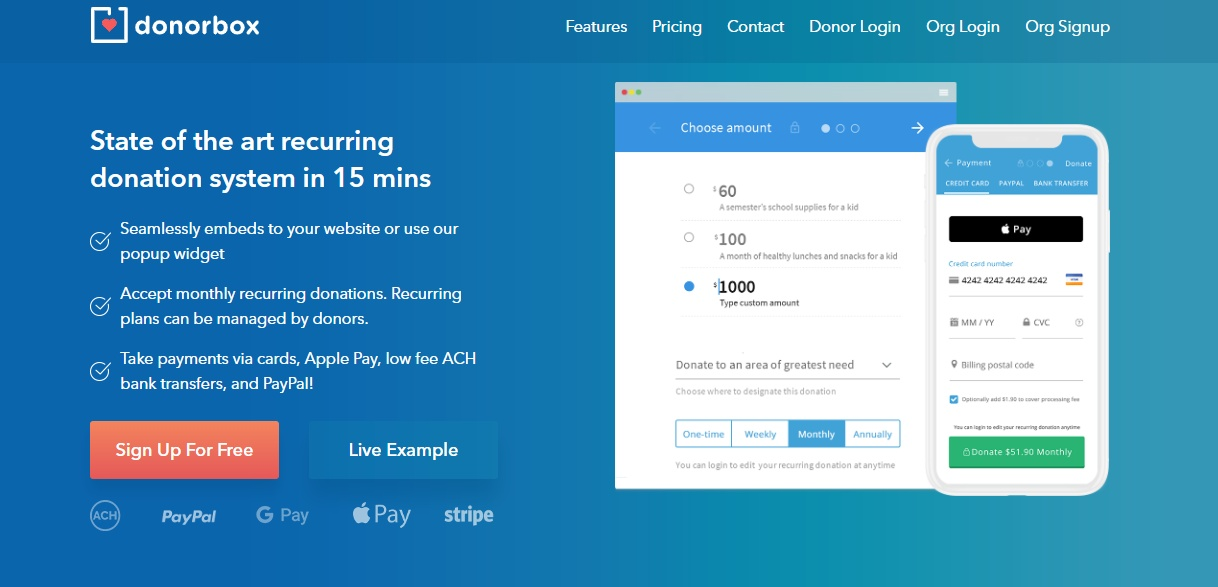
Task: Click the Sign Up For Free button
Action: (x=184, y=450)
